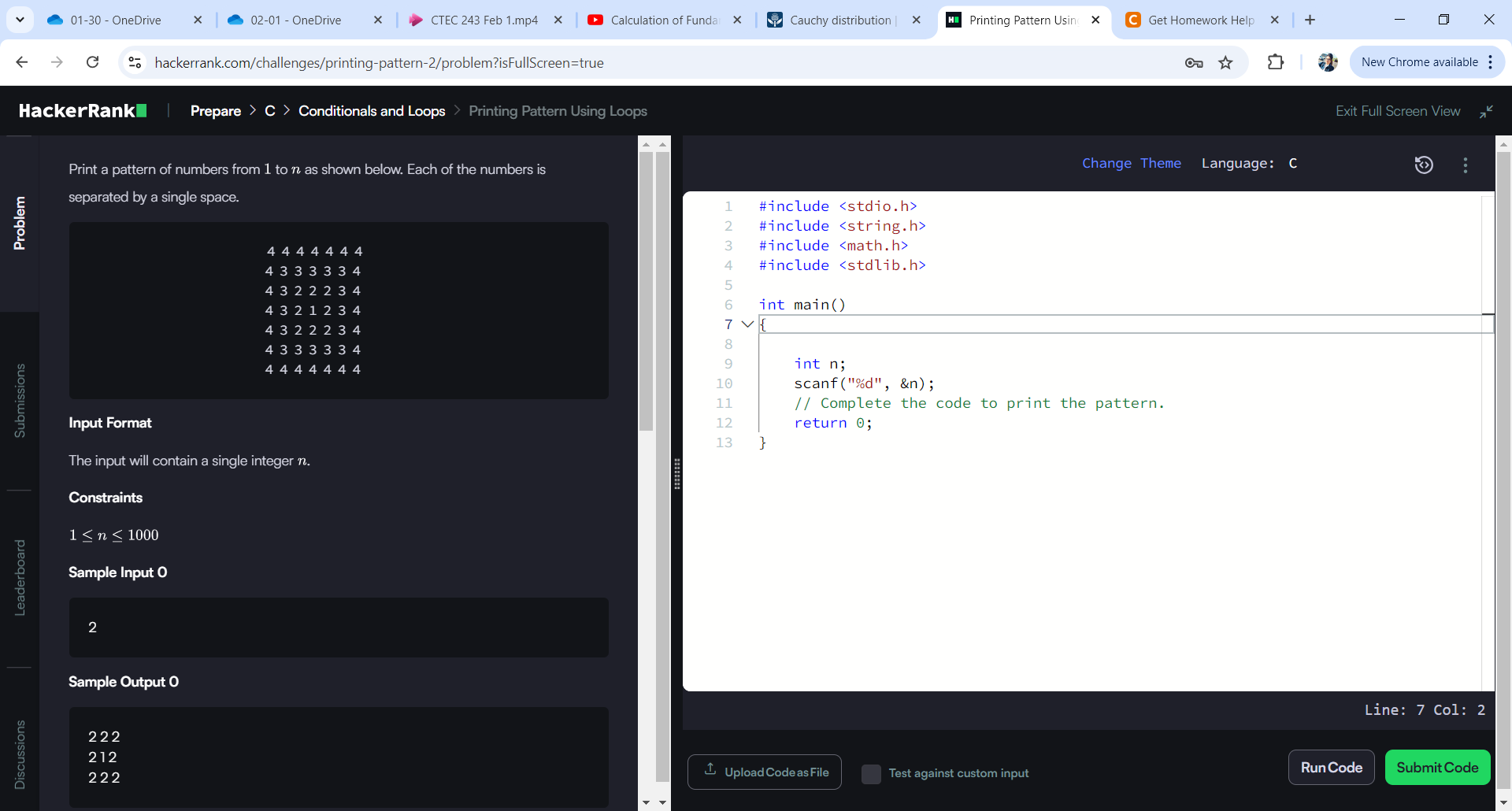The height and width of the screenshot is (811, 1512).
Task: Switch to the Get Homework Help tab
Action: click(x=1201, y=20)
